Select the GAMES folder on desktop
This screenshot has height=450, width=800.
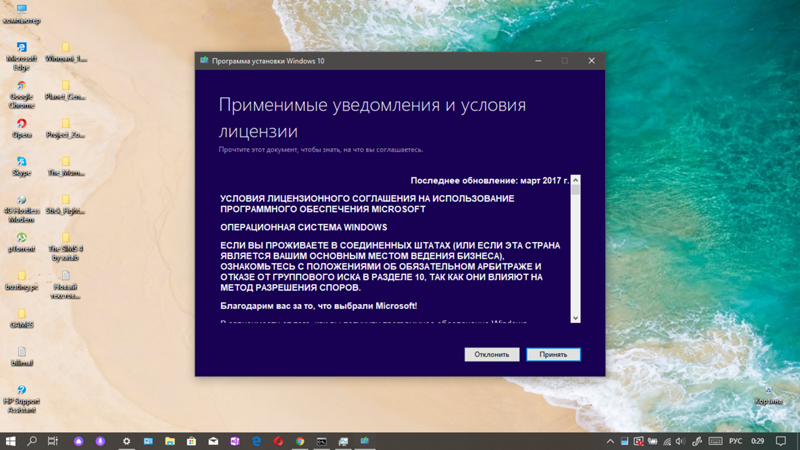click(x=21, y=318)
